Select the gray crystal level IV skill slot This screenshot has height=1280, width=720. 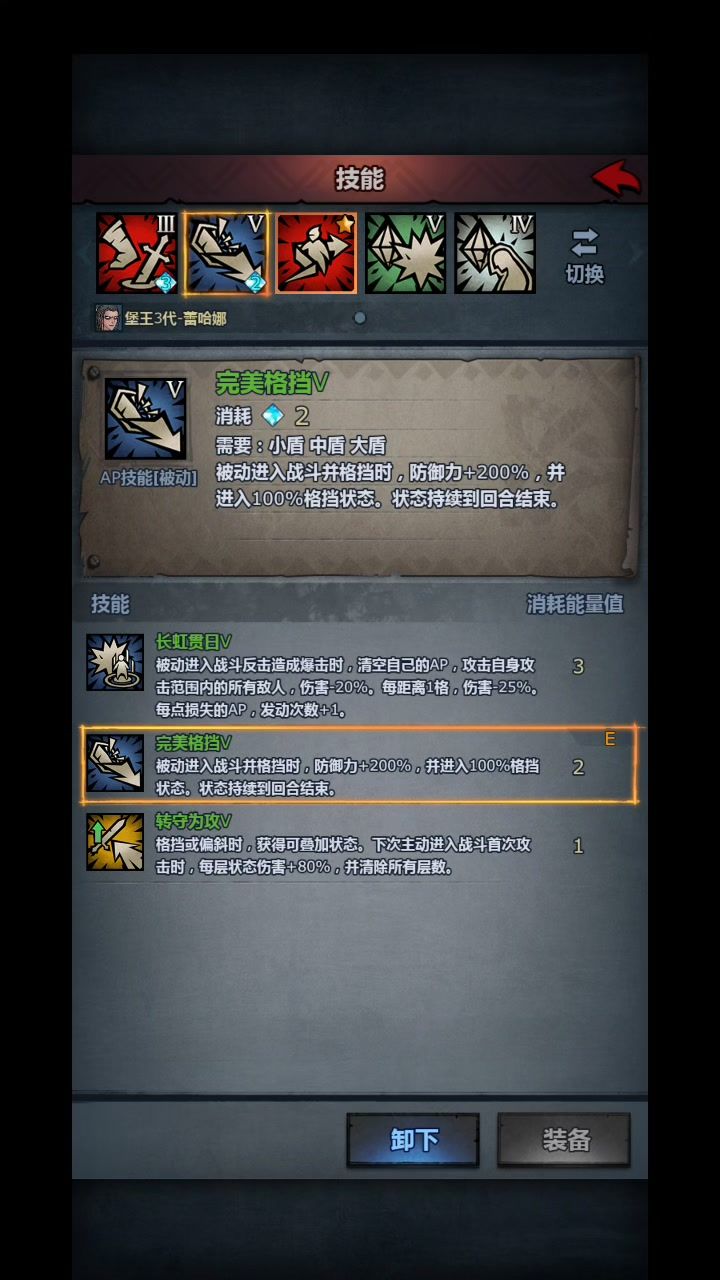click(x=495, y=253)
